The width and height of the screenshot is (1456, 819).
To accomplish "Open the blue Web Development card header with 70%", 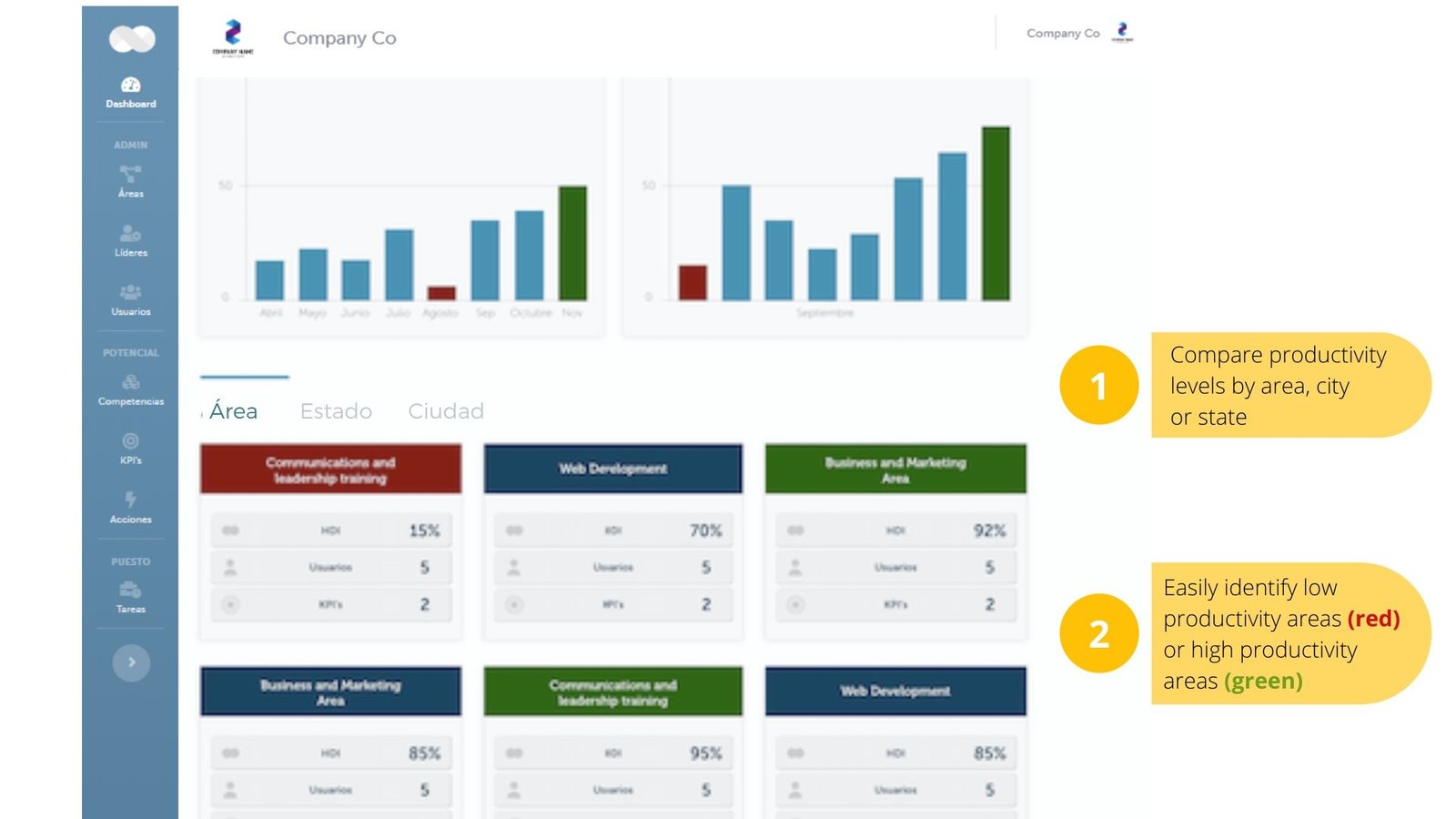I will point(612,470).
